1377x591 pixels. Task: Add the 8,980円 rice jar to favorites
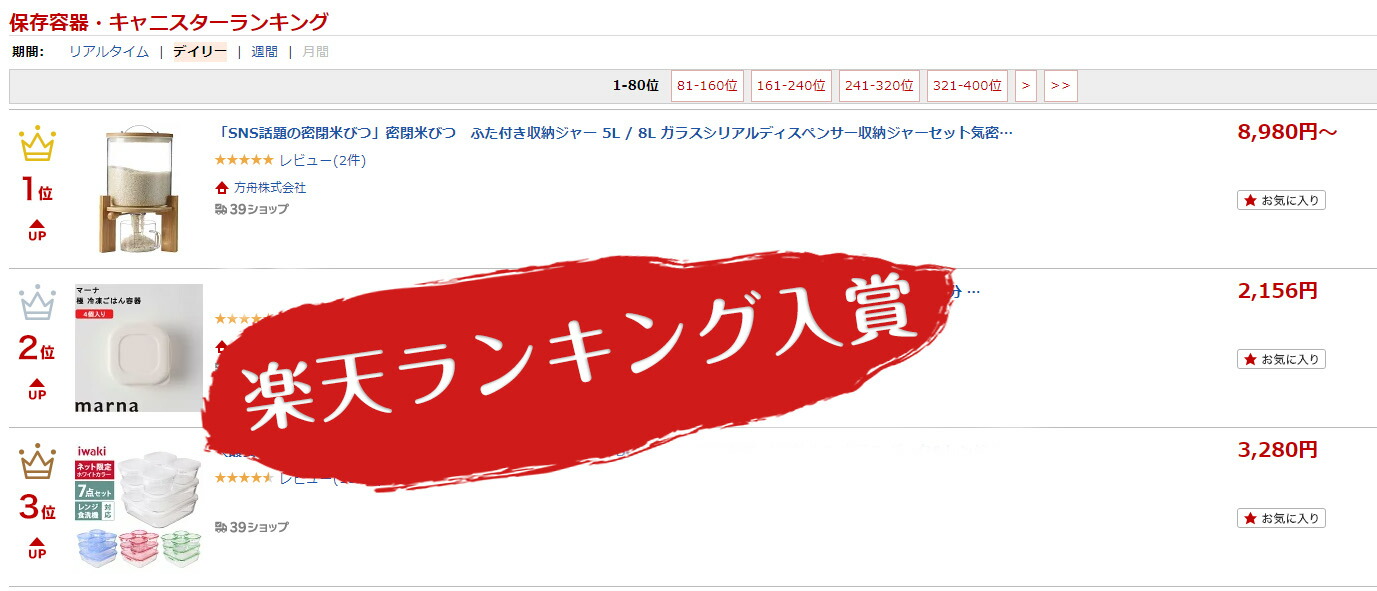(x=1281, y=200)
